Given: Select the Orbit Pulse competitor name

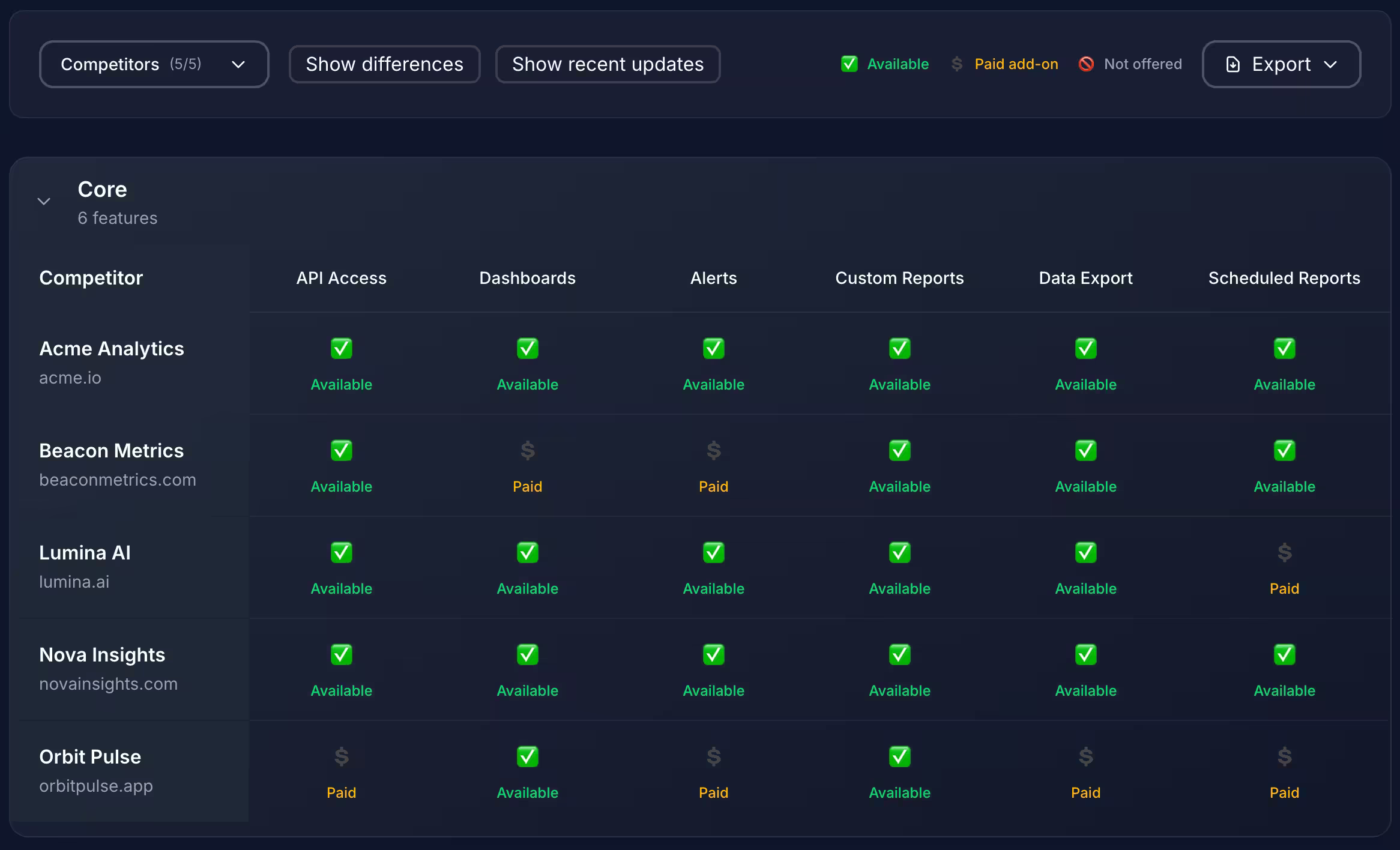Looking at the screenshot, I should [90, 757].
